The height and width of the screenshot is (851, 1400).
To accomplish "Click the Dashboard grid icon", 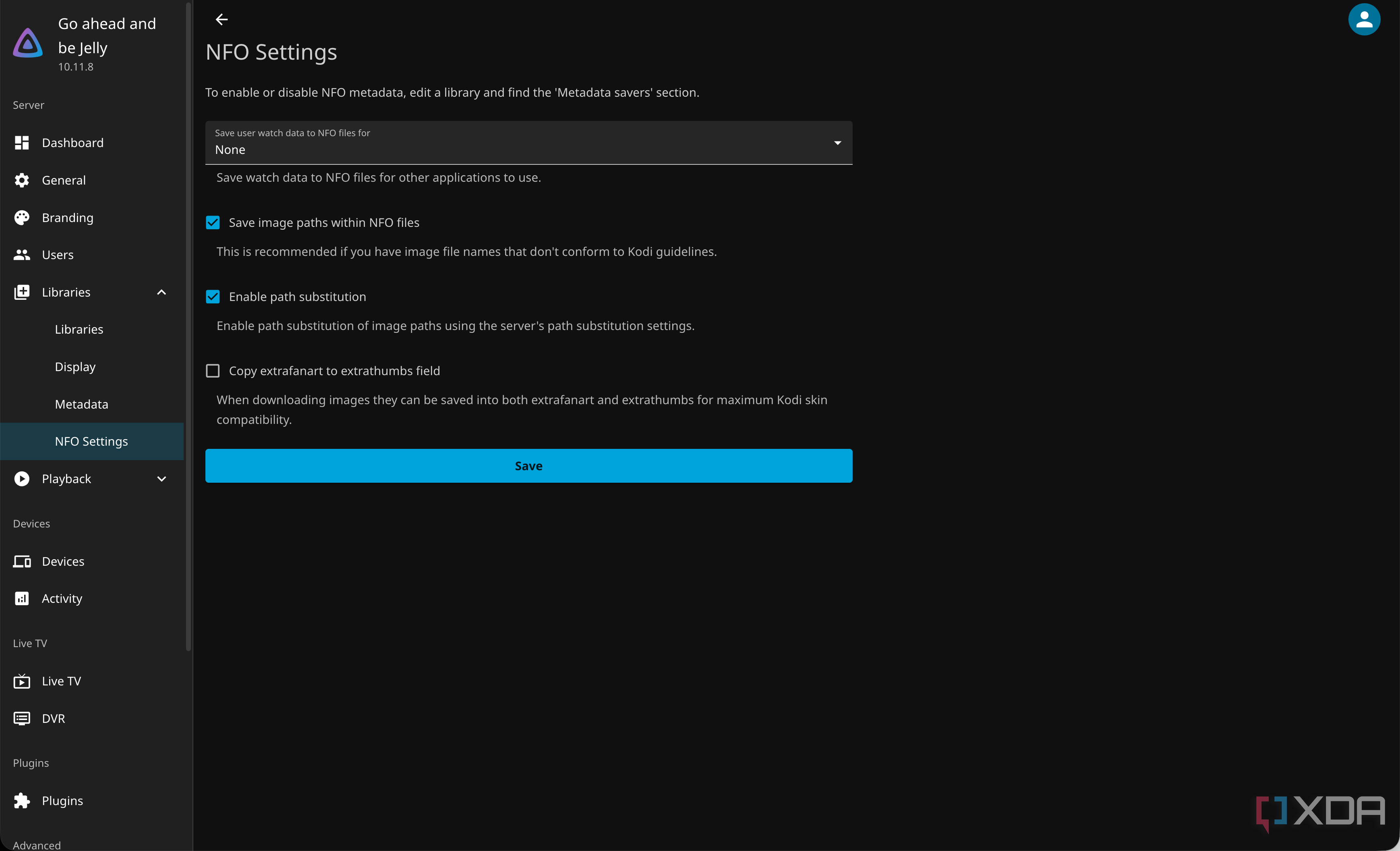I will [x=22, y=143].
